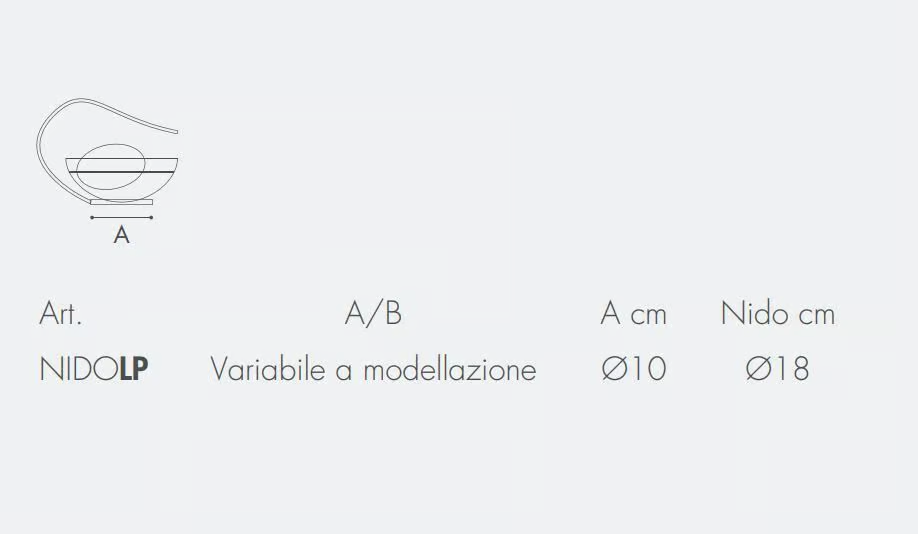This screenshot has height=534, width=918.
Task: Click the dimension line above letter A
Action: click(121, 217)
